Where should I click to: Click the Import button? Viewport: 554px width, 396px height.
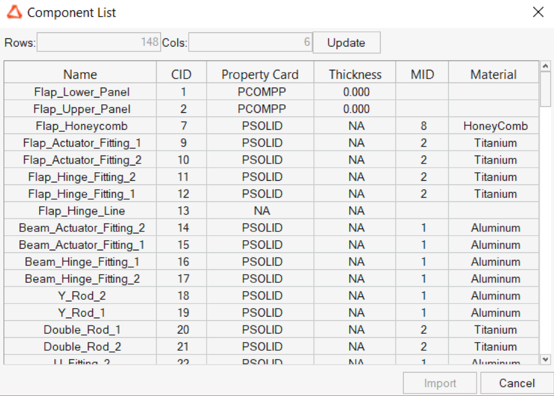tap(440, 383)
